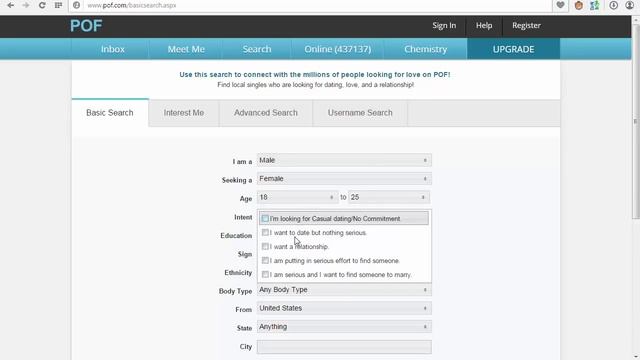Open the speed dial grid icon
This screenshot has width=640, height=360.
(x=58, y=5)
